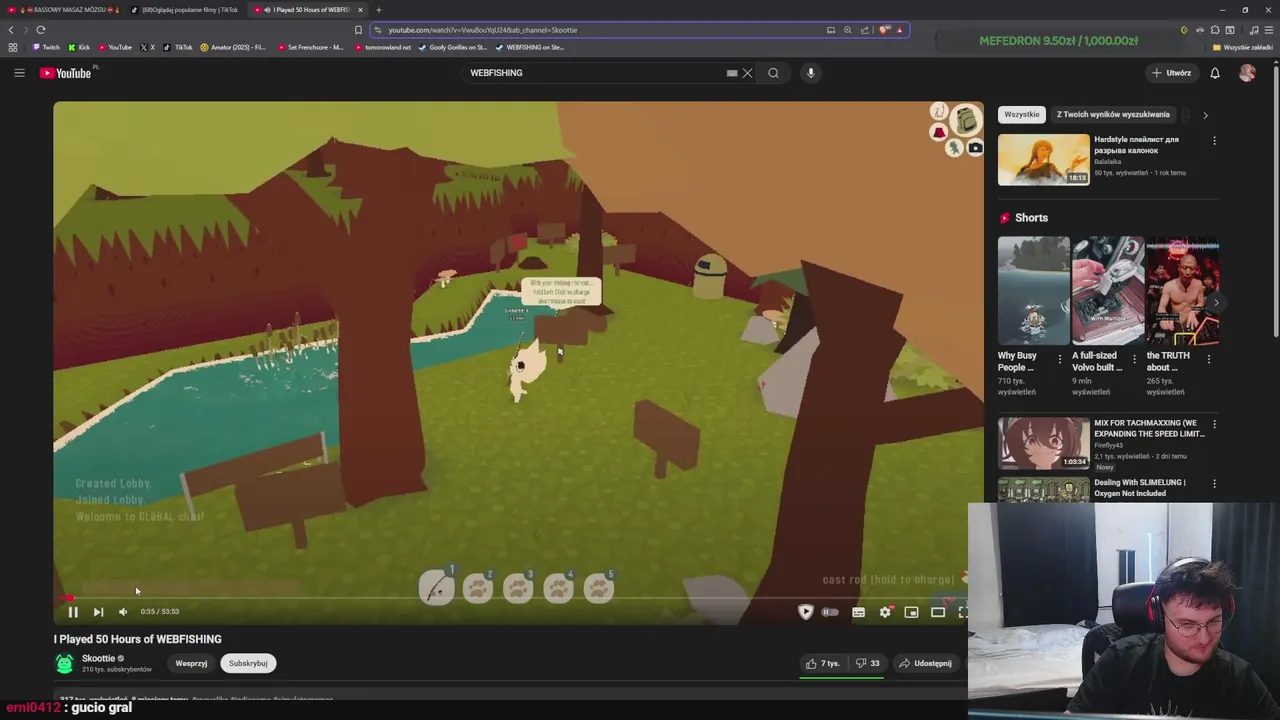Reload the current page
The width and height of the screenshot is (1280, 720).
coord(41,30)
